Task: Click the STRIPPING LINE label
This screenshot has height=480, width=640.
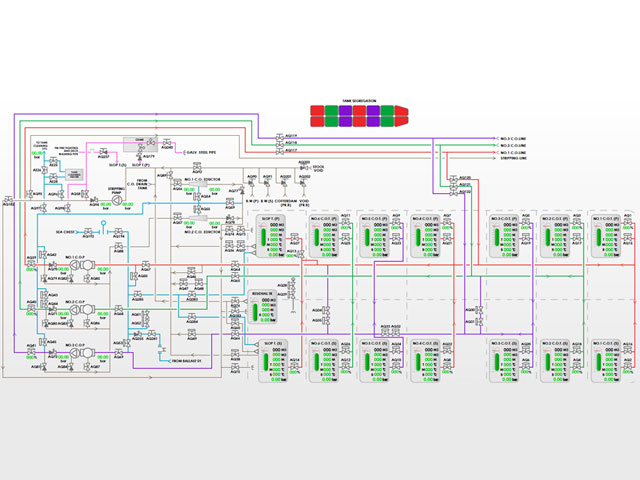Action: click(x=513, y=158)
